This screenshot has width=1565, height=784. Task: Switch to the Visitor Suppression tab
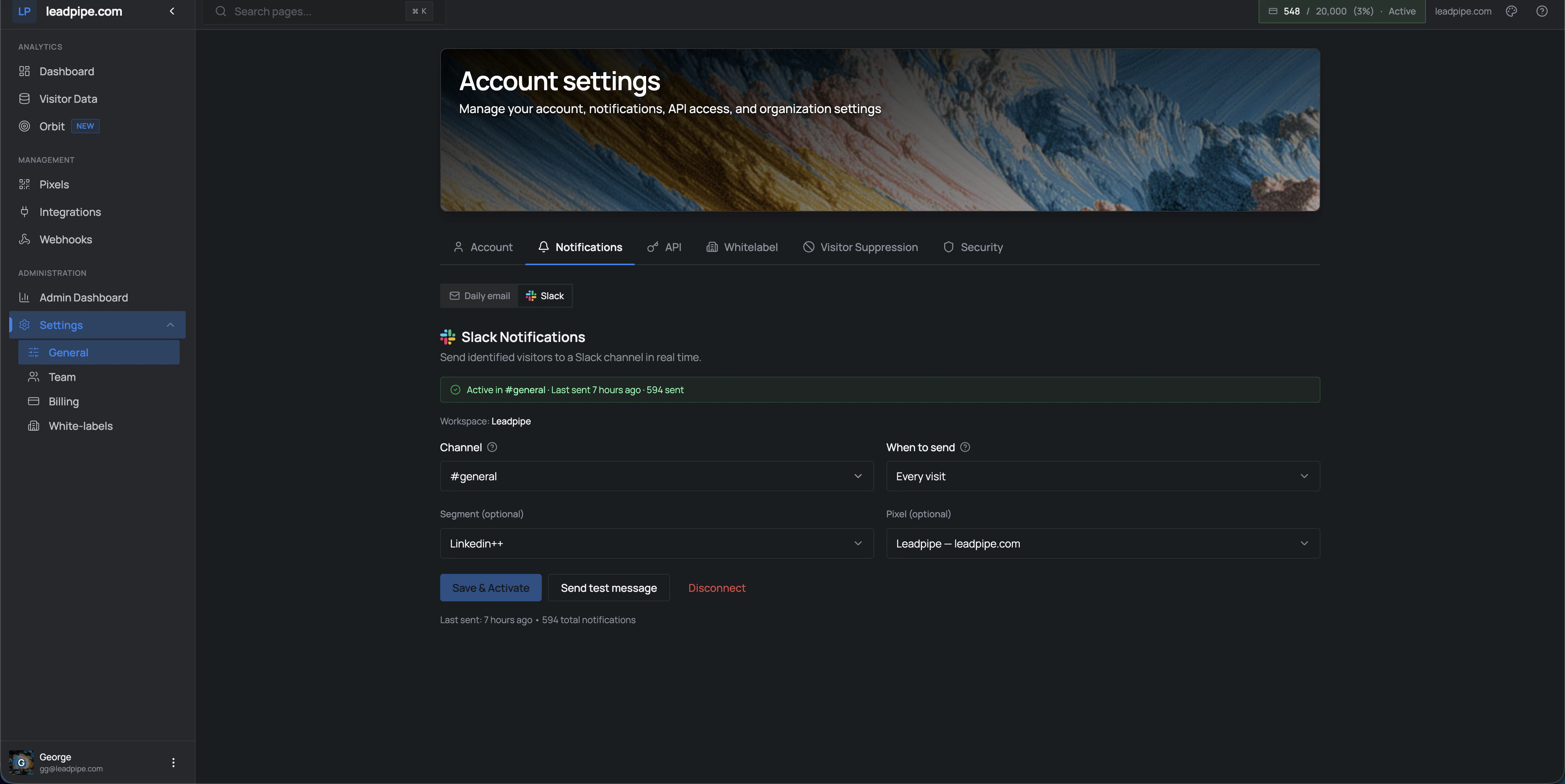tap(860, 247)
